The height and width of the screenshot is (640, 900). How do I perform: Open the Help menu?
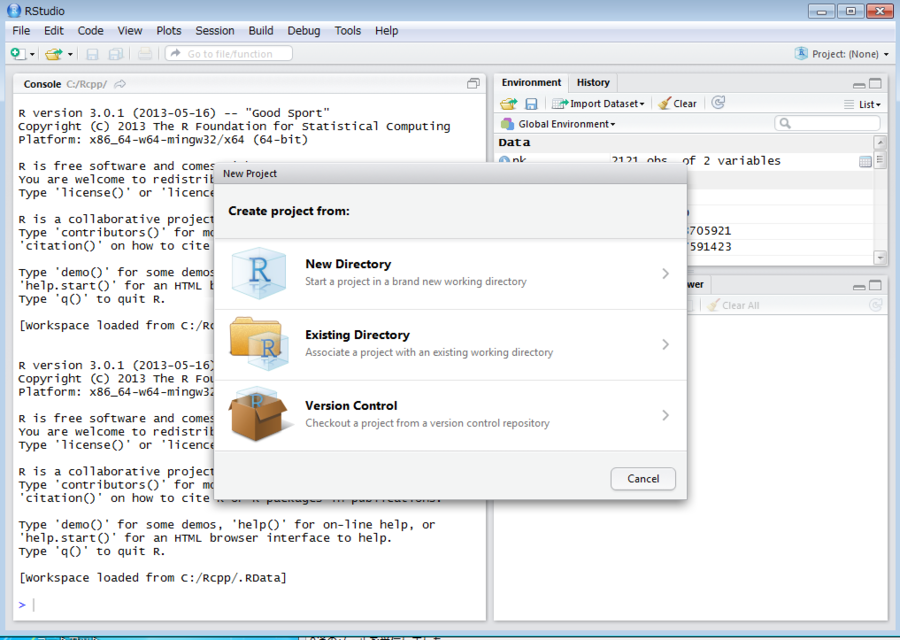point(386,30)
